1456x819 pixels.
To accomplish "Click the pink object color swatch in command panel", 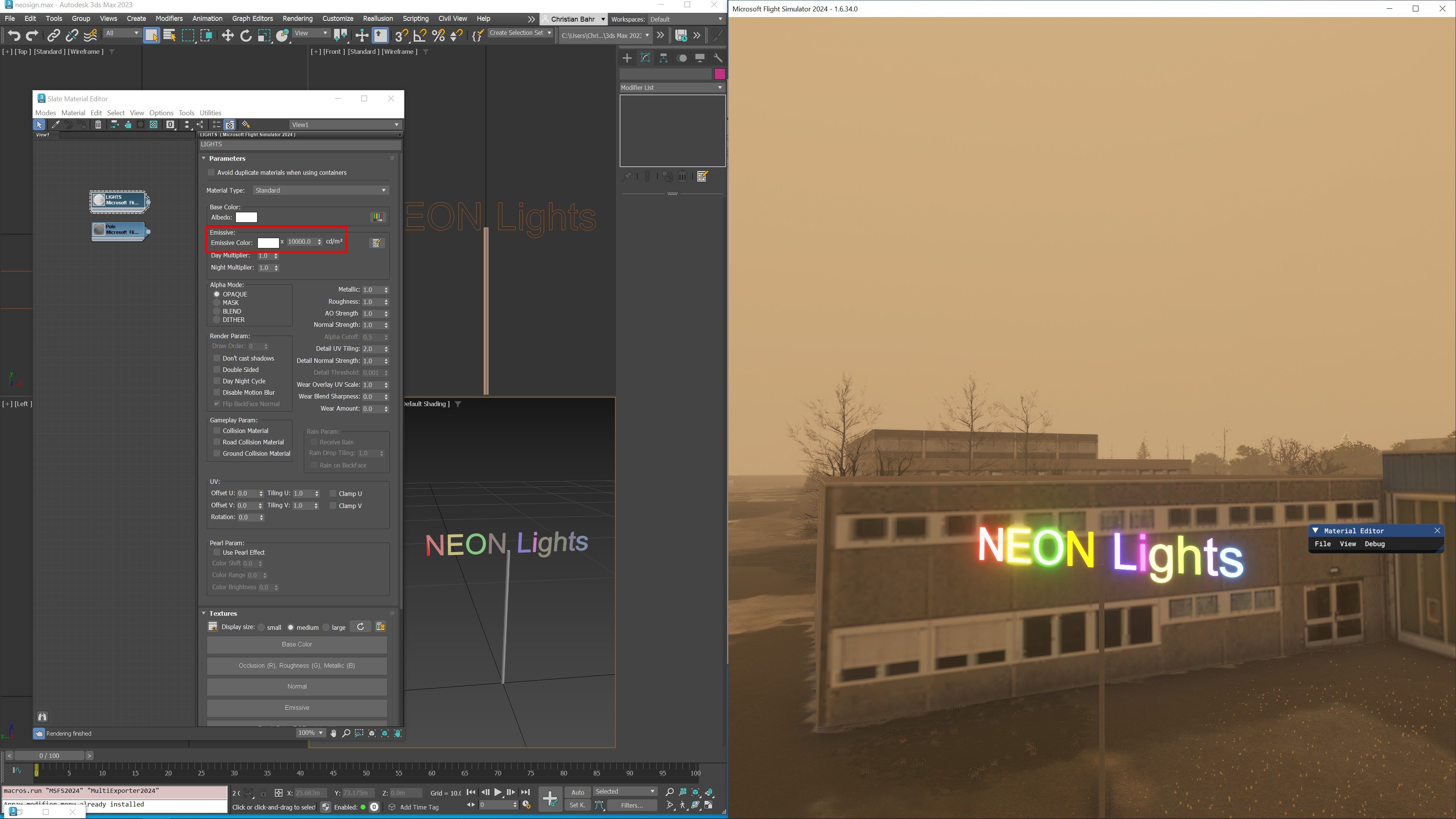I will coord(720,74).
